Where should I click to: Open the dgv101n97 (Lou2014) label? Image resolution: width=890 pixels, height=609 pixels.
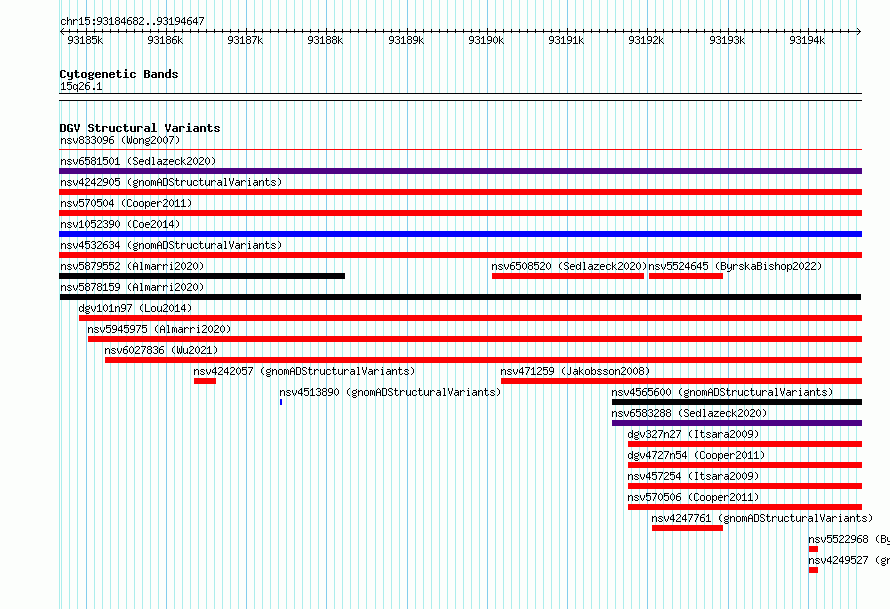coord(135,308)
